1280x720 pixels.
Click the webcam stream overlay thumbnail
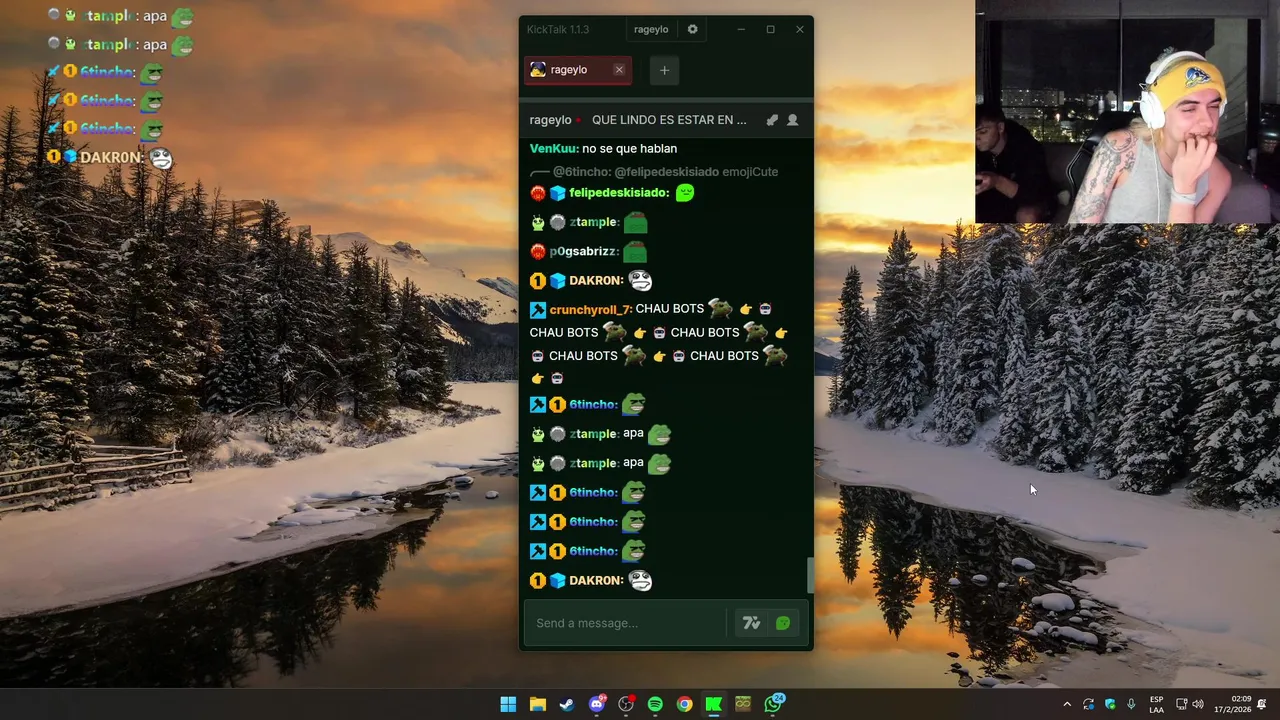point(1127,111)
